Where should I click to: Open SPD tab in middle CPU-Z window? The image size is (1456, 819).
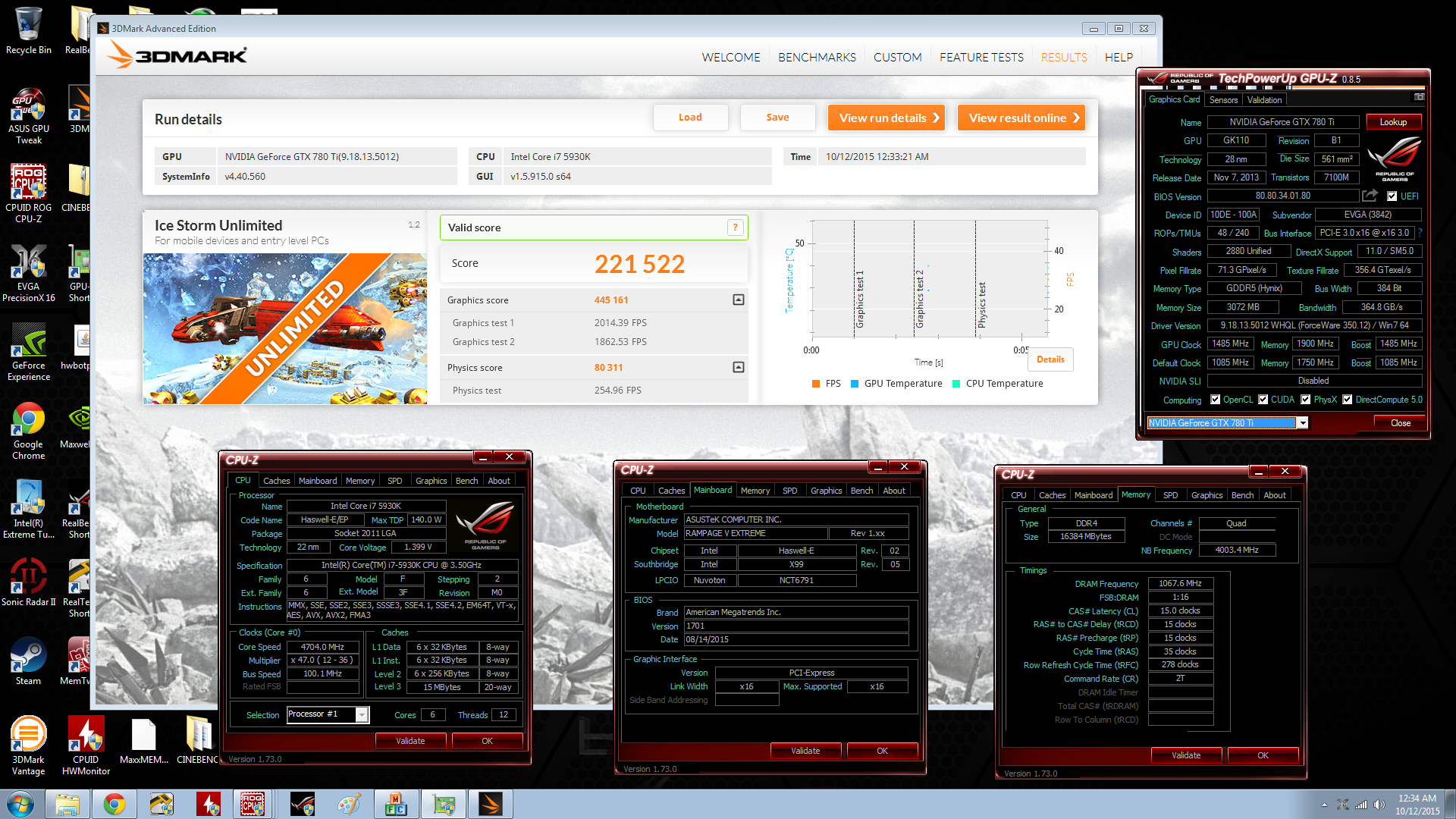(789, 491)
